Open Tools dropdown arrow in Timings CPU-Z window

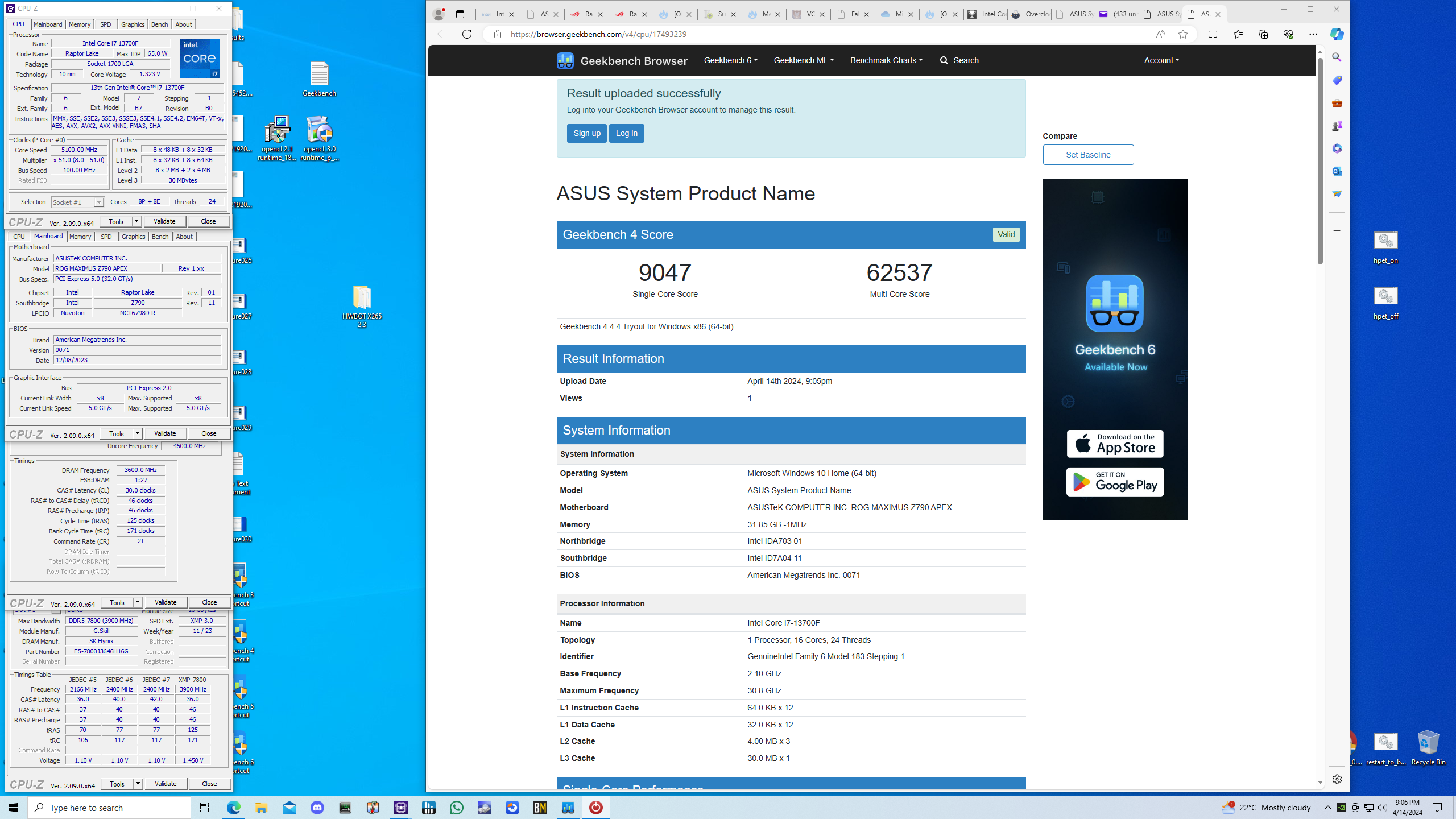click(x=138, y=602)
